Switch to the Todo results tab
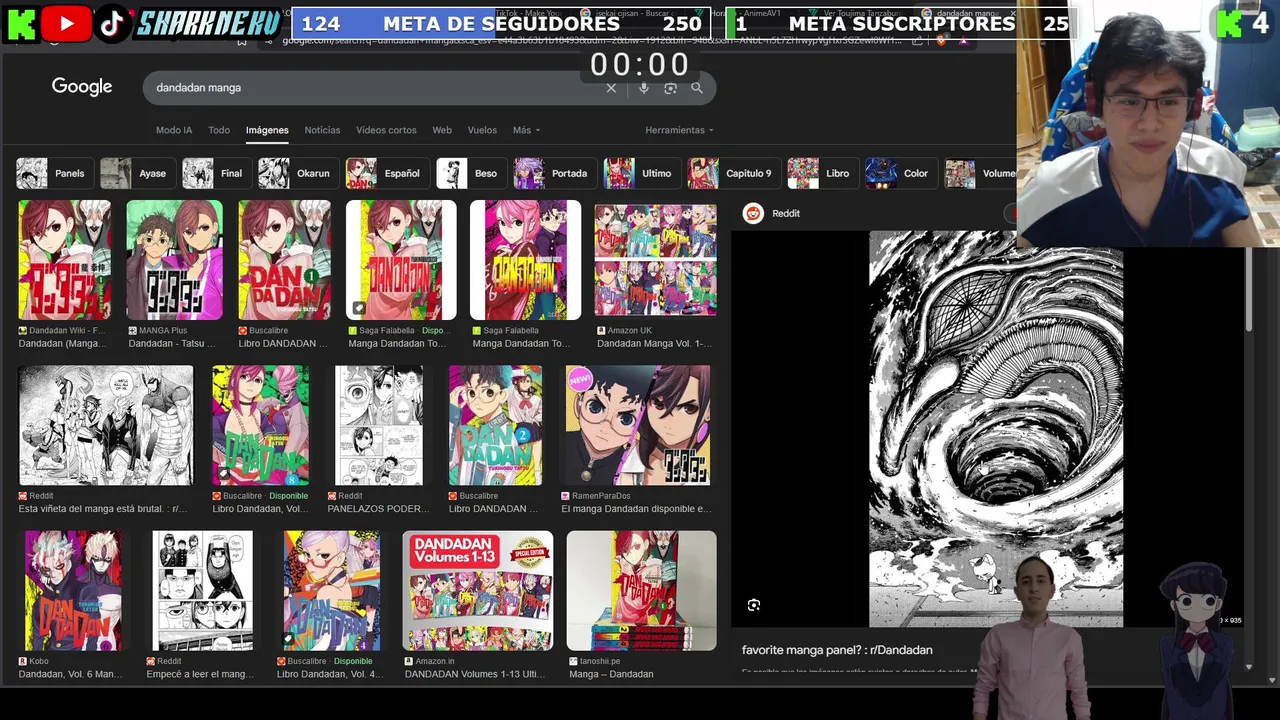The width and height of the screenshot is (1280, 720). 219,130
